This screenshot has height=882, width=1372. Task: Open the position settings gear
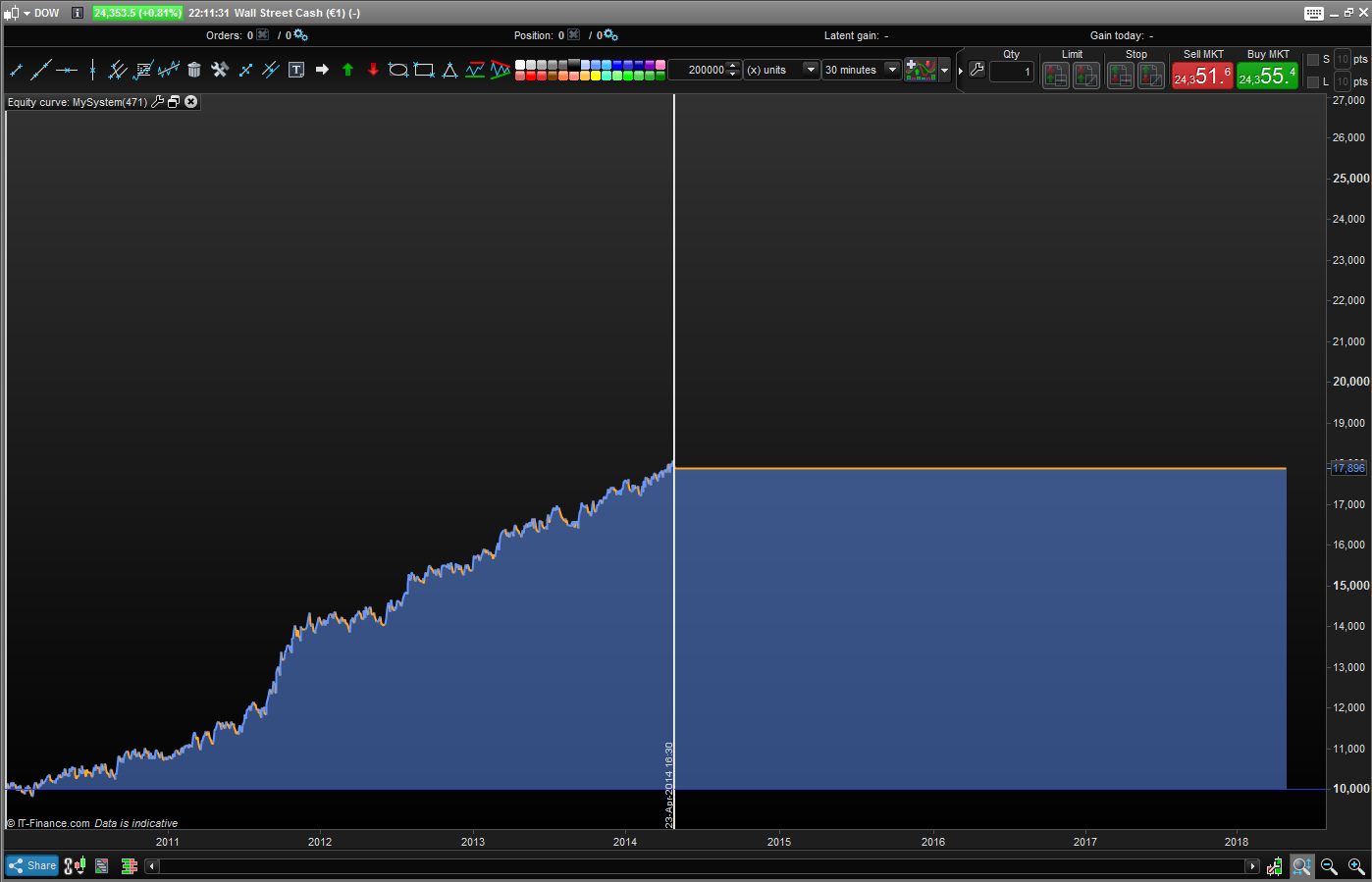610,35
